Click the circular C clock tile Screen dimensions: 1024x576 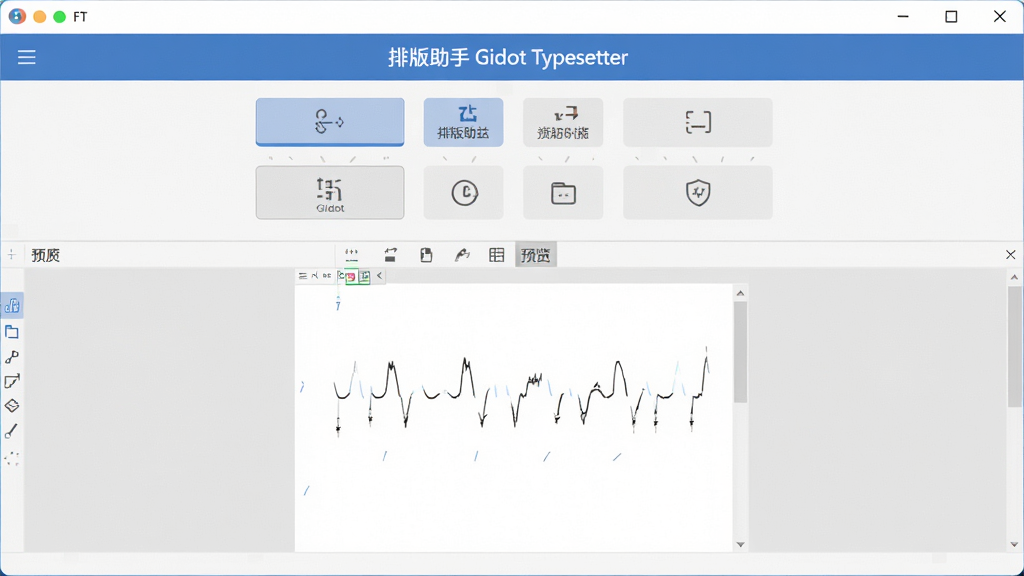click(x=463, y=193)
